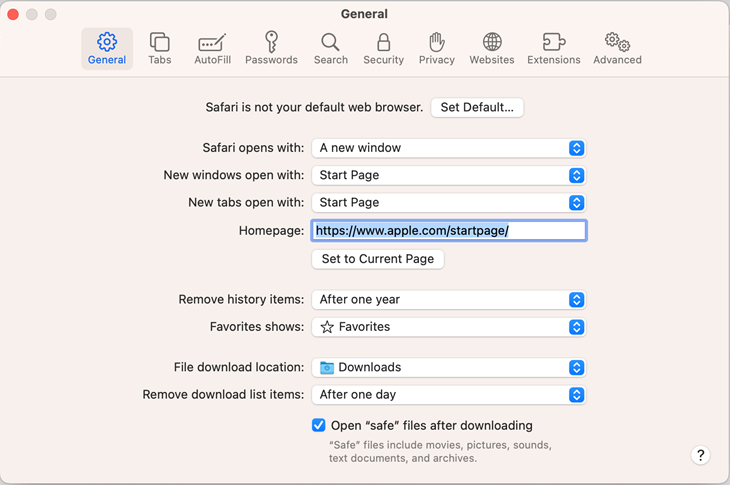This screenshot has width=730, height=485.
Task: Open the General preferences gear icon
Action: click(107, 42)
